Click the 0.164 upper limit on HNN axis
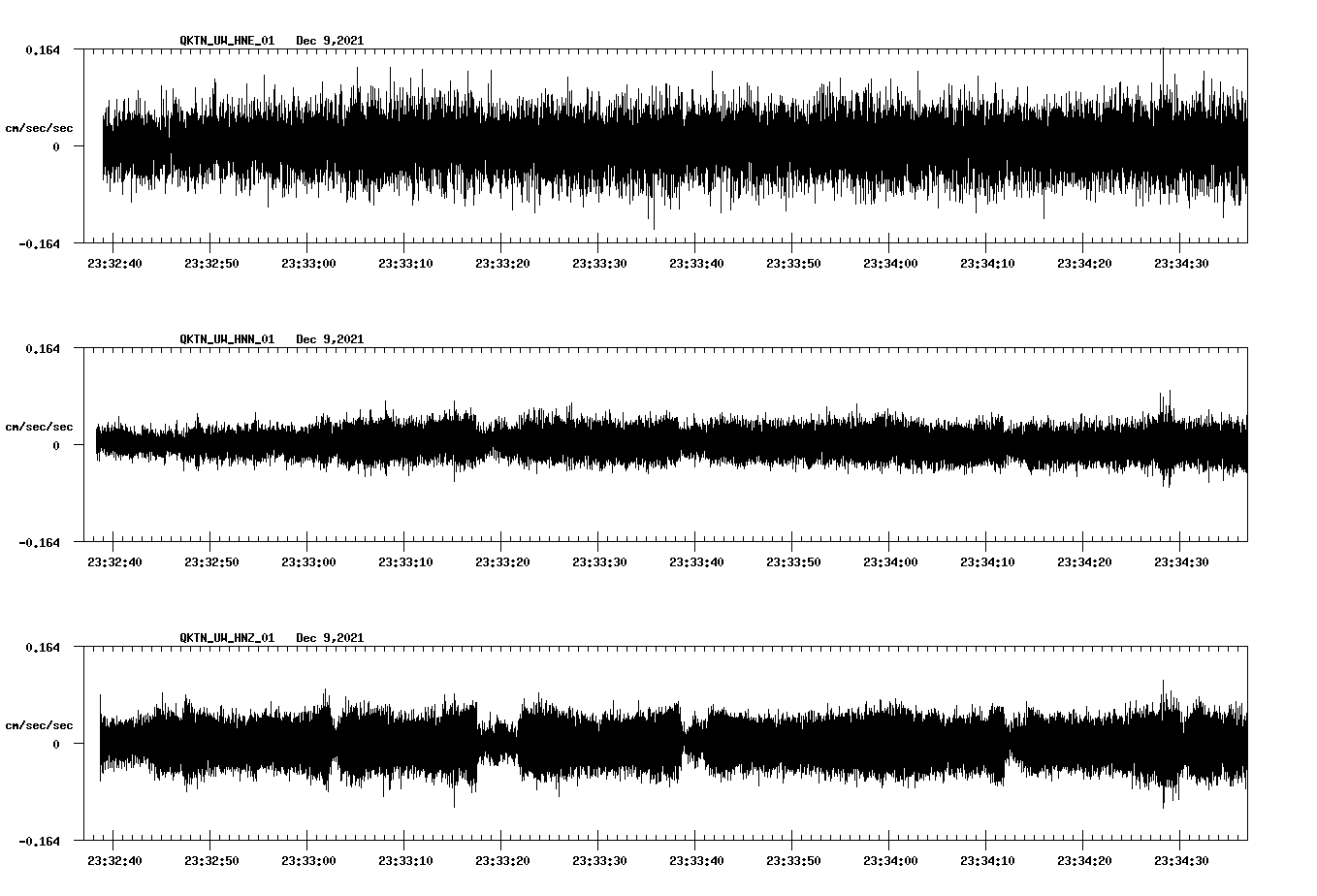1317x896 pixels. coord(42,348)
